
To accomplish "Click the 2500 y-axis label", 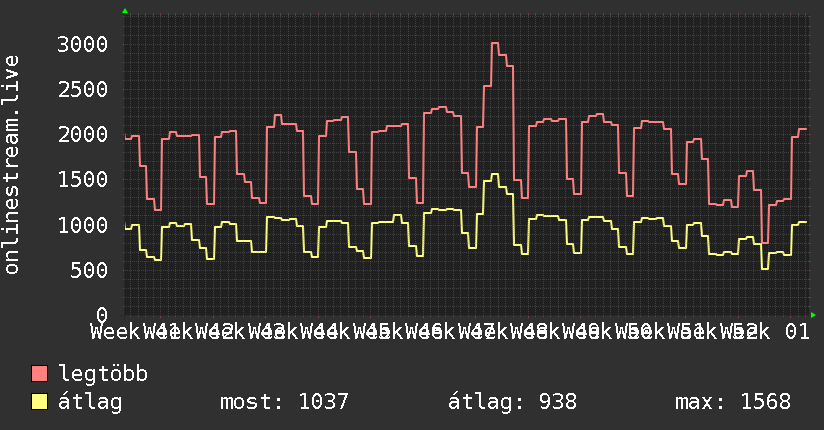I will click(x=83, y=89).
